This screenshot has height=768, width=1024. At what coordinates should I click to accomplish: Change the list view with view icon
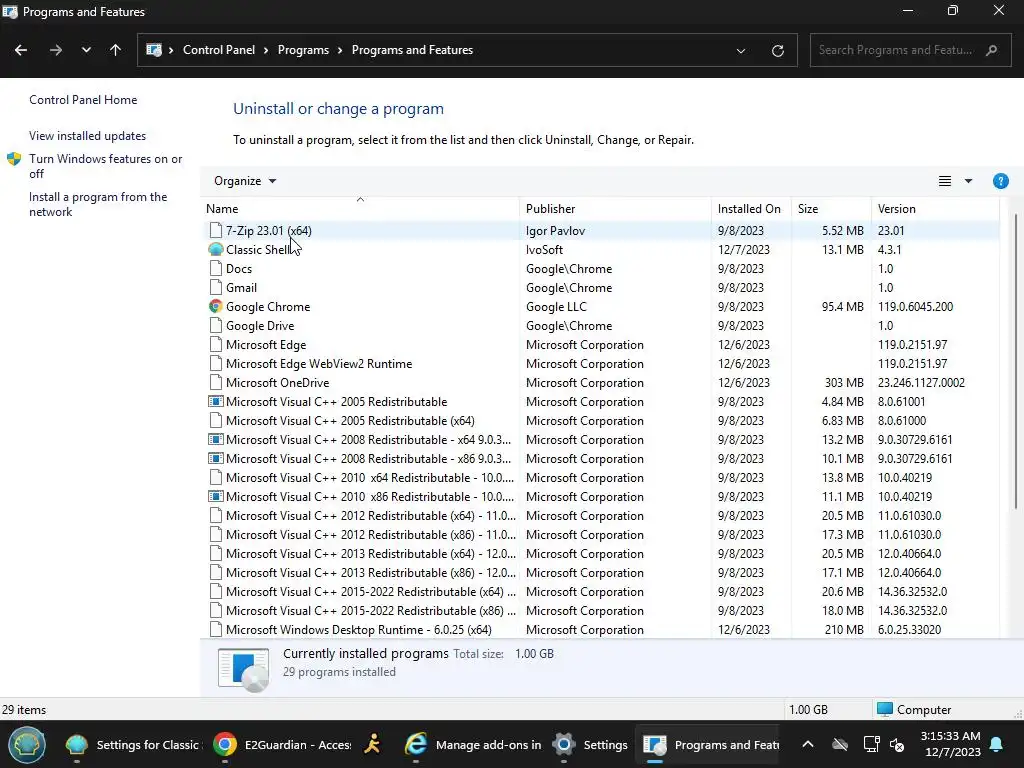(x=944, y=181)
